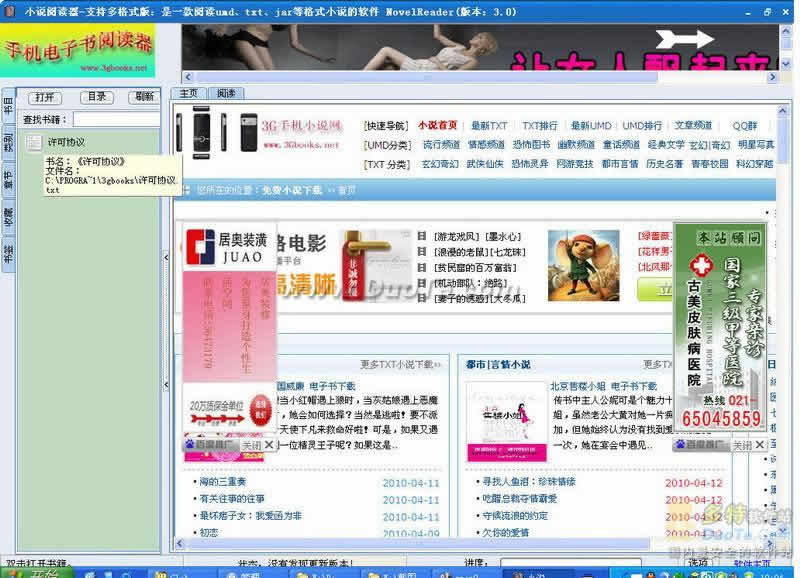Click the 选项 button in status bar
This screenshot has width=800, height=578.
tap(698, 562)
